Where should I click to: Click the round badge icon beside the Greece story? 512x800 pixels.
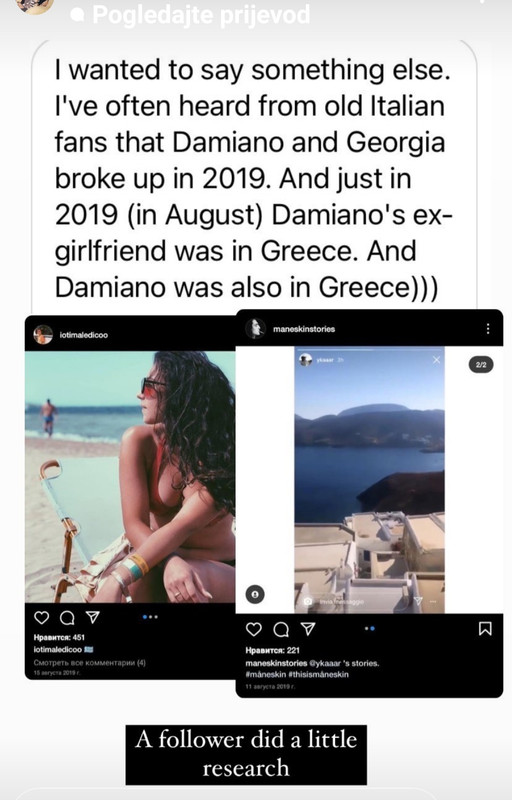(255, 594)
